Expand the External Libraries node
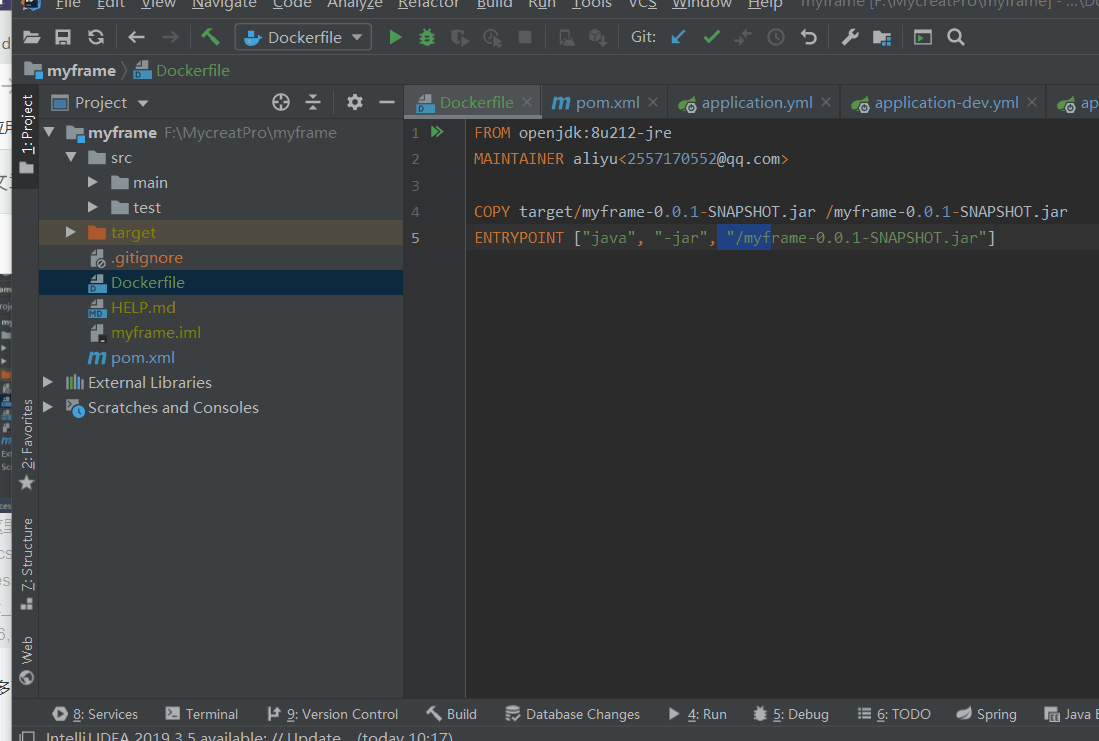The height and width of the screenshot is (741, 1099). pyautogui.click(x=48, y=382)
